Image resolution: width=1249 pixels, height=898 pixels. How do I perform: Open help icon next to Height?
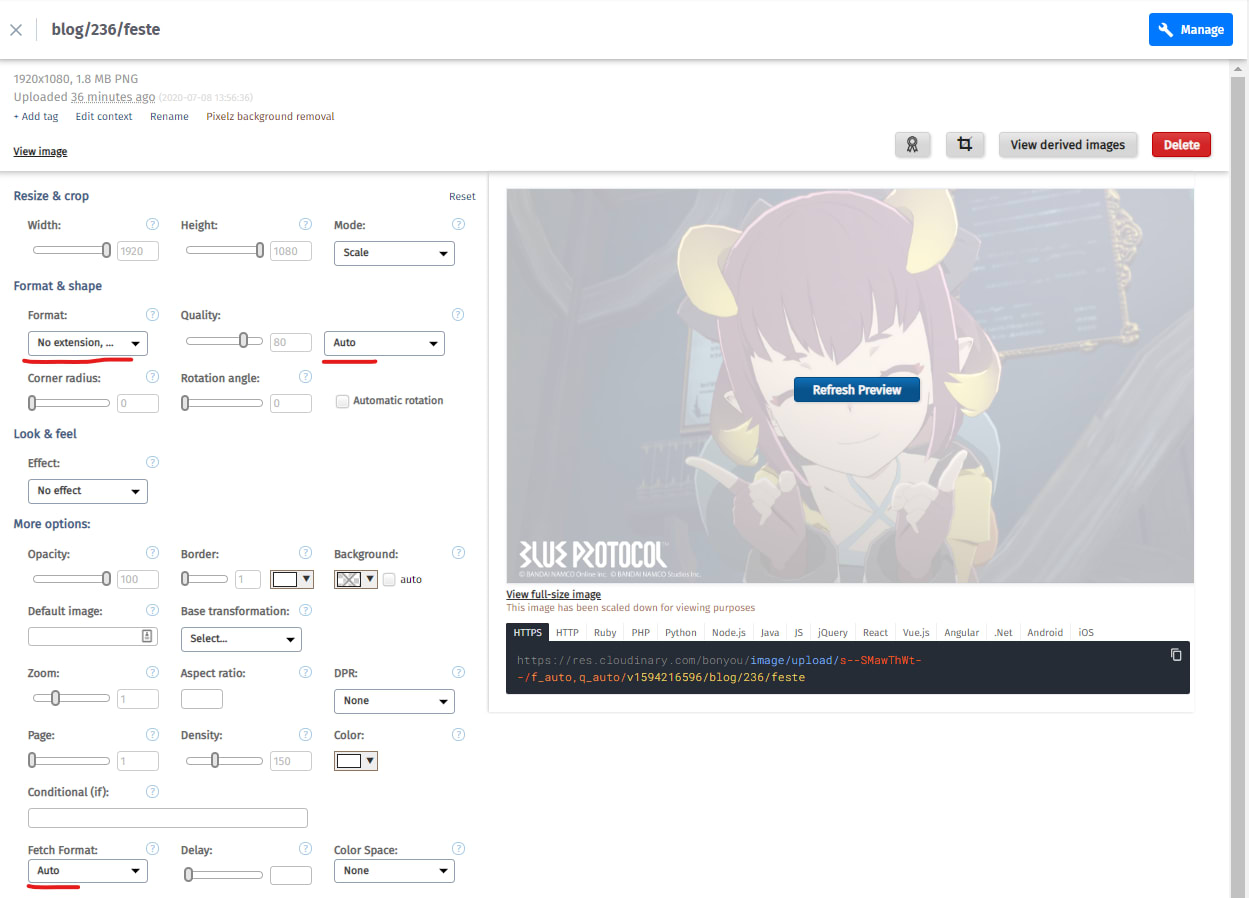tap(305, 225)
